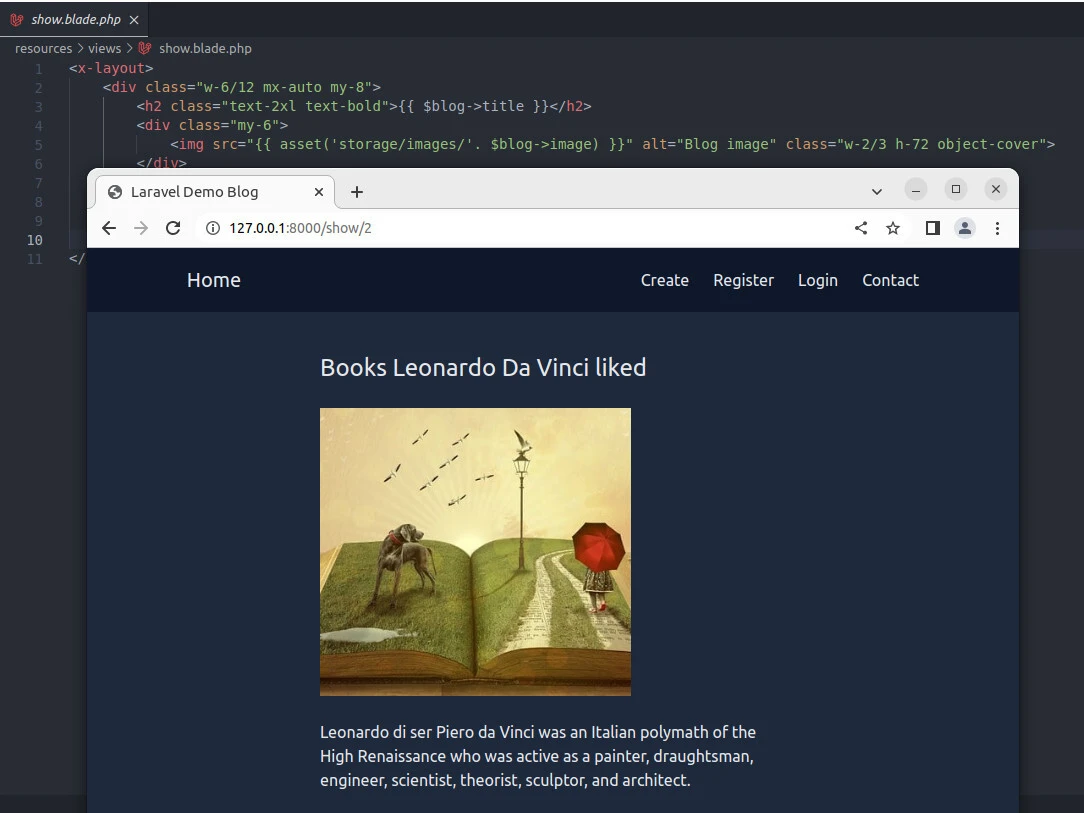The height and width of the screenshot is (813, 1084).
Task: Bookmark this page with the star icon
Action: coord(893,228)
